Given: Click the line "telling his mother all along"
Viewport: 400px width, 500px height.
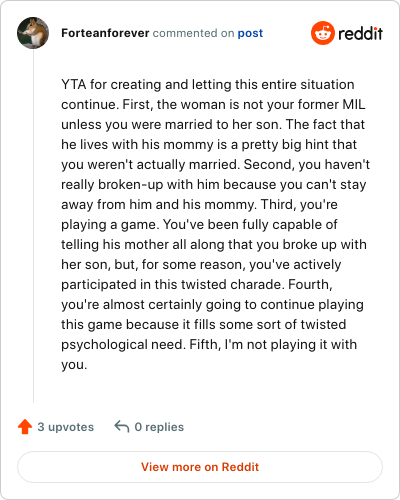Looking at the screenshot, I should 214,245.
